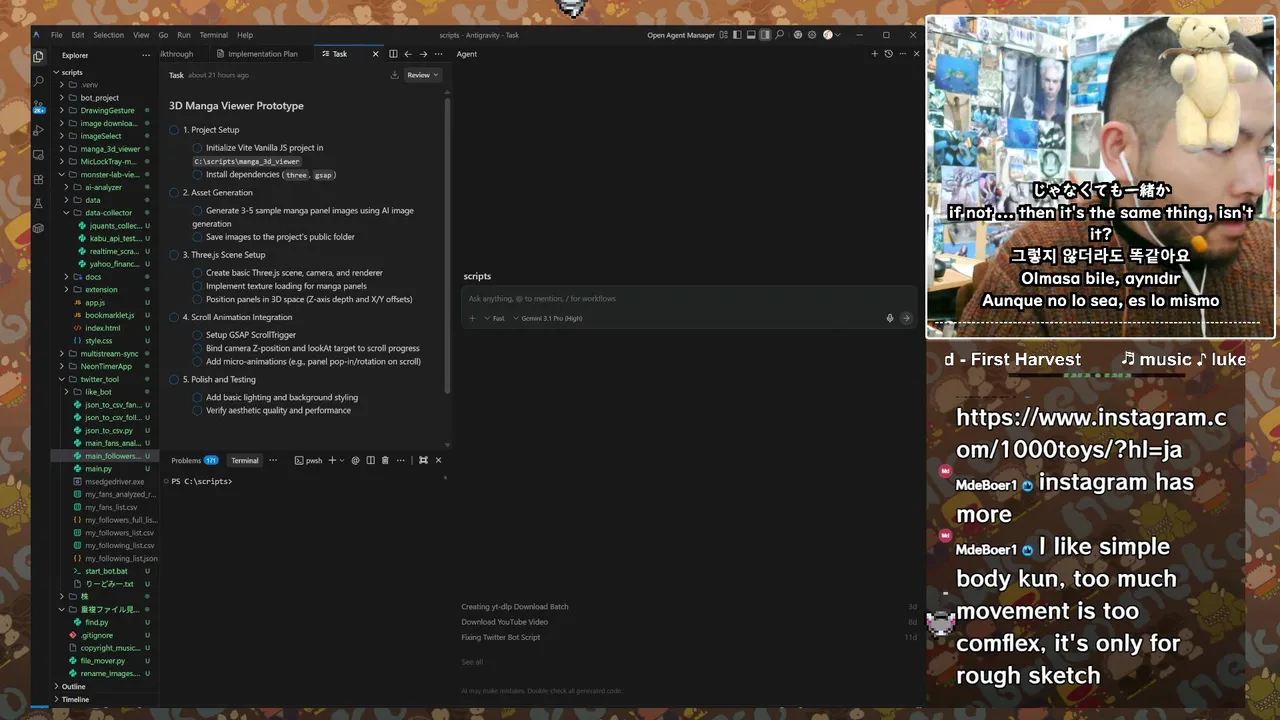
Task: Check the '2. Asset Generation' task circle
Action: [x=174, y=192]
